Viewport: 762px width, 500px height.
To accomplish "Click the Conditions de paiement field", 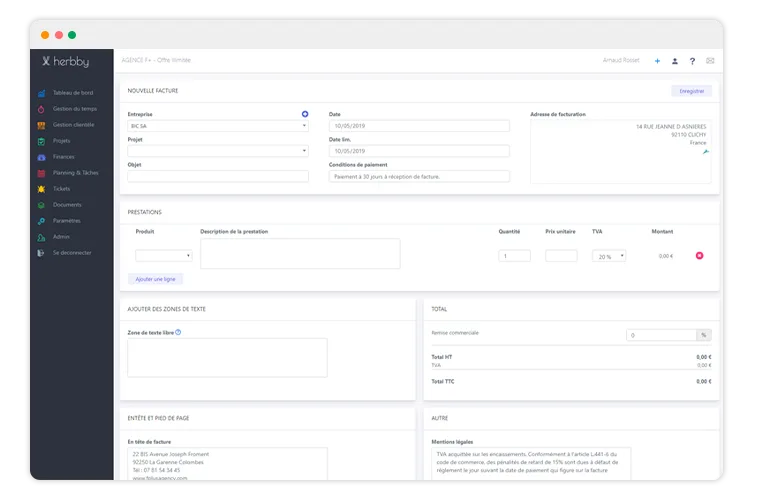I will [419, 176].
